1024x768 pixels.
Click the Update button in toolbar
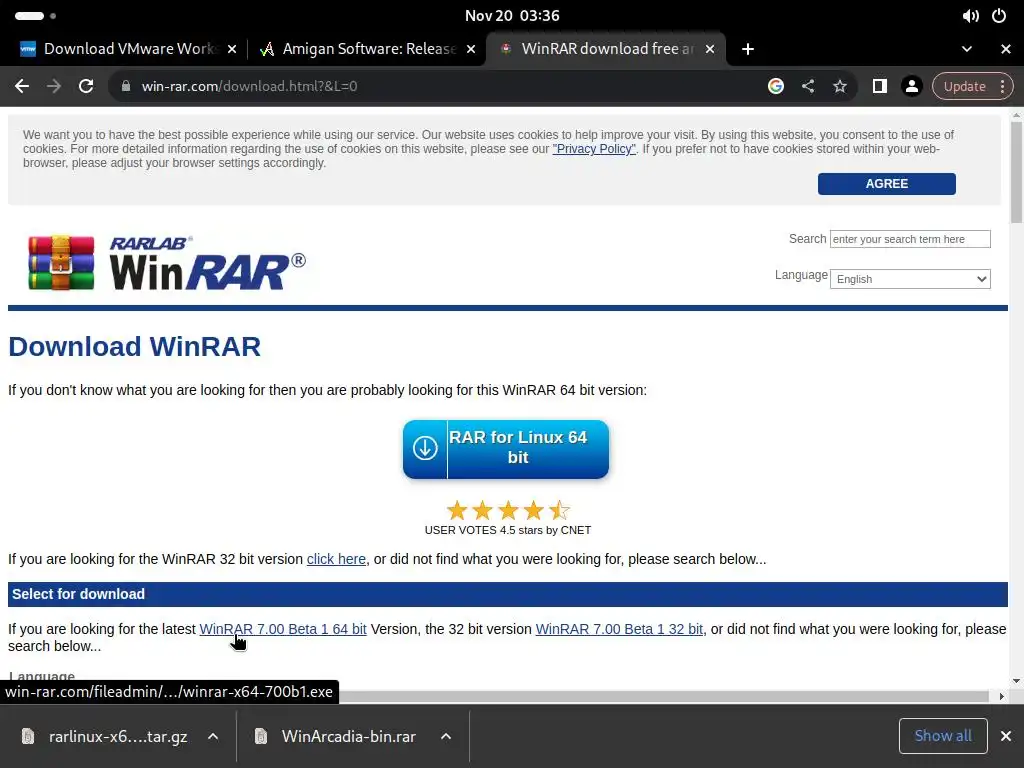[965, 86]
